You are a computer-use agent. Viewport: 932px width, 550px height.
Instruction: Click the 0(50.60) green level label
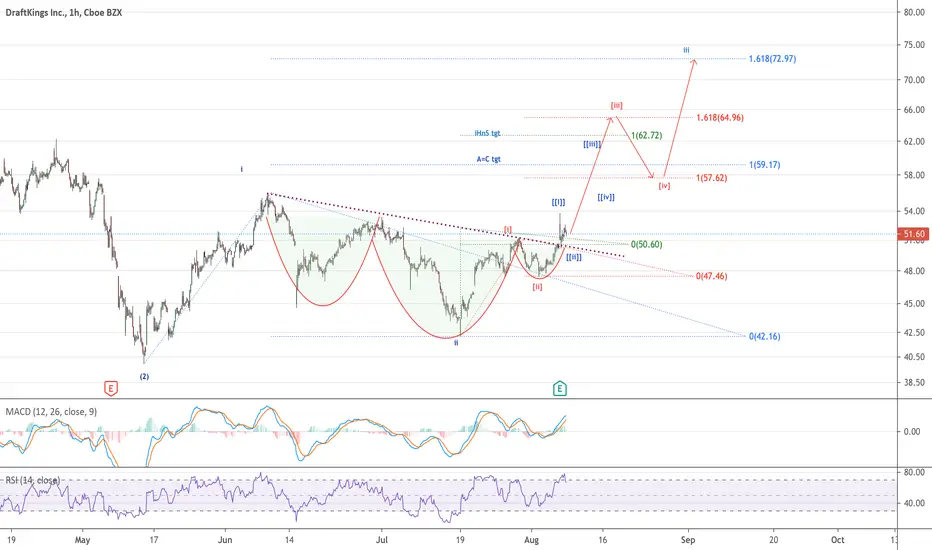coord(646,244)
